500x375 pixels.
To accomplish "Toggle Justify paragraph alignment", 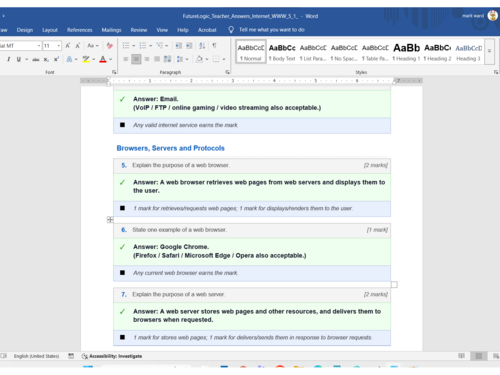I will click(x=157, y=59).
